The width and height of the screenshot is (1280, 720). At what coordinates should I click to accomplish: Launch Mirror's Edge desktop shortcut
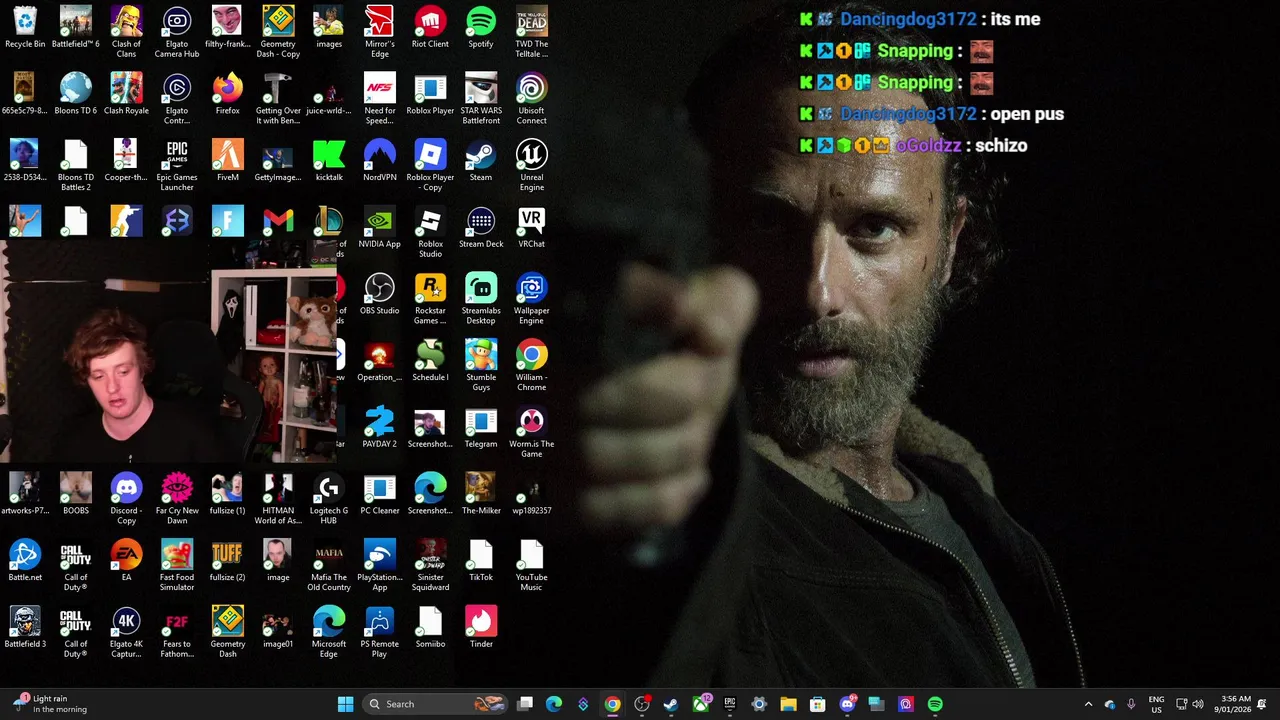pos(379,32)
